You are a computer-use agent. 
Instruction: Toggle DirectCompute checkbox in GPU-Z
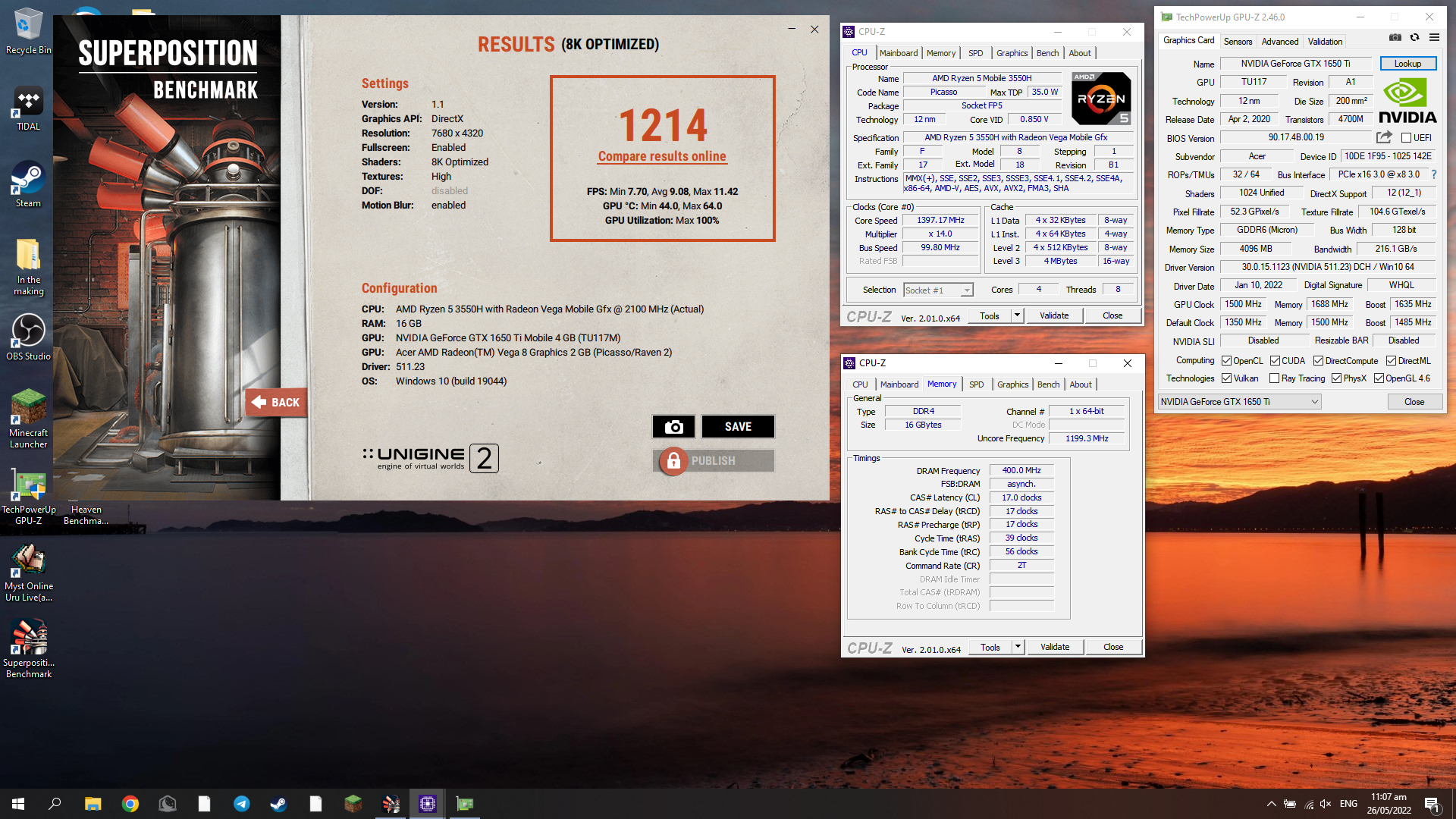click(1318, 361)
